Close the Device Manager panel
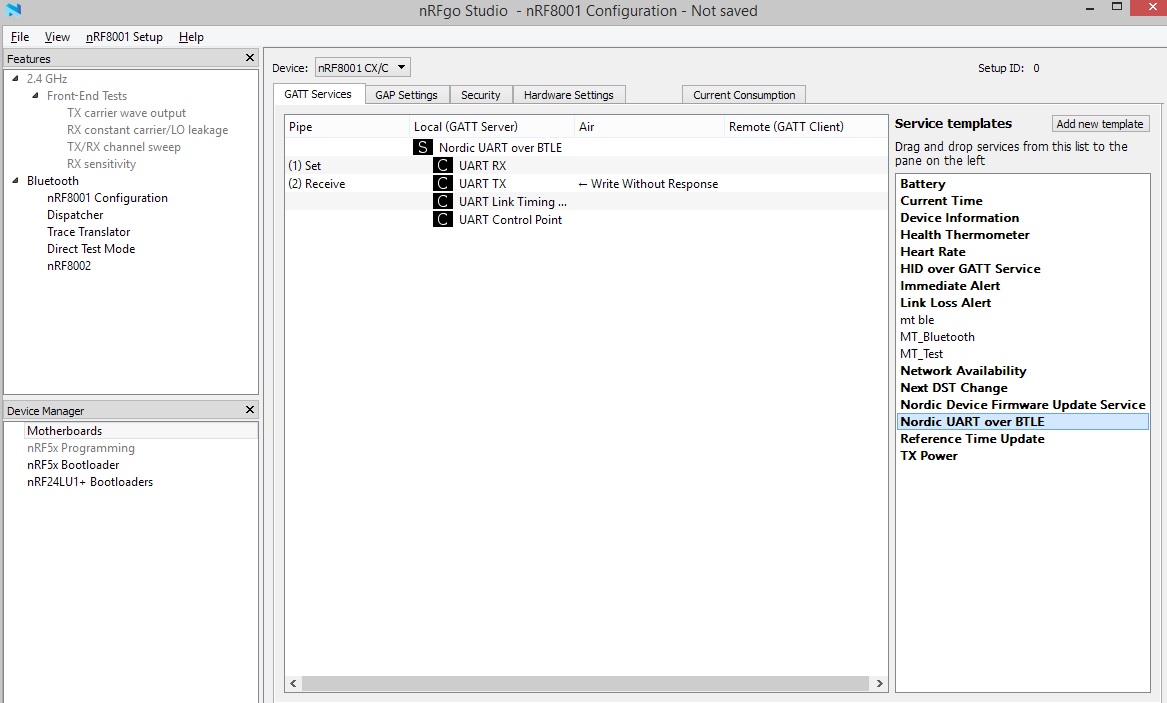 click(249, 410)
